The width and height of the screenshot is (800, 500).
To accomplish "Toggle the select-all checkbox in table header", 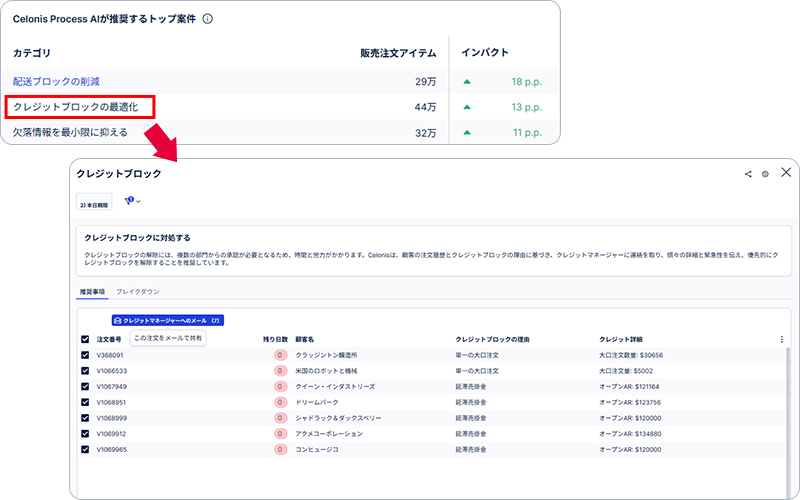I will pyautogui.click(x=85, y=339).
